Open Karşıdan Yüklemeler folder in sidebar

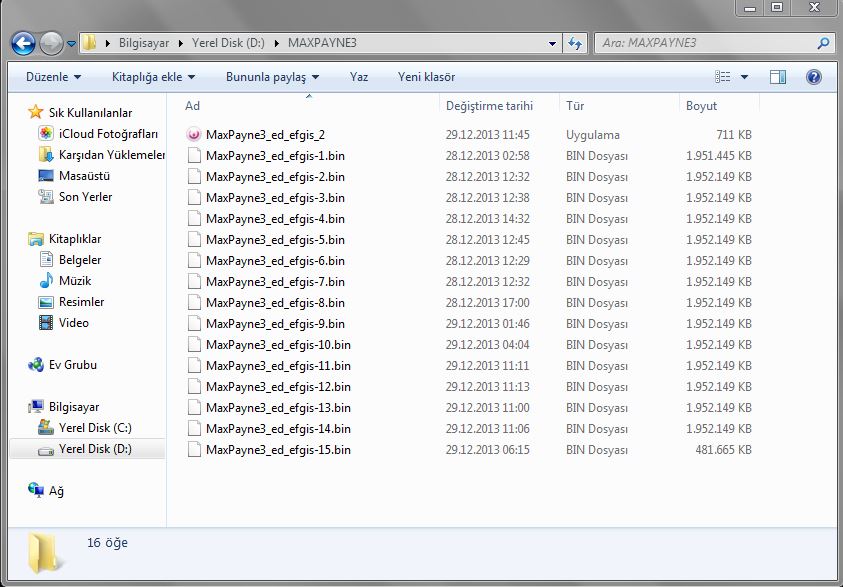click(x=102, y=155)
